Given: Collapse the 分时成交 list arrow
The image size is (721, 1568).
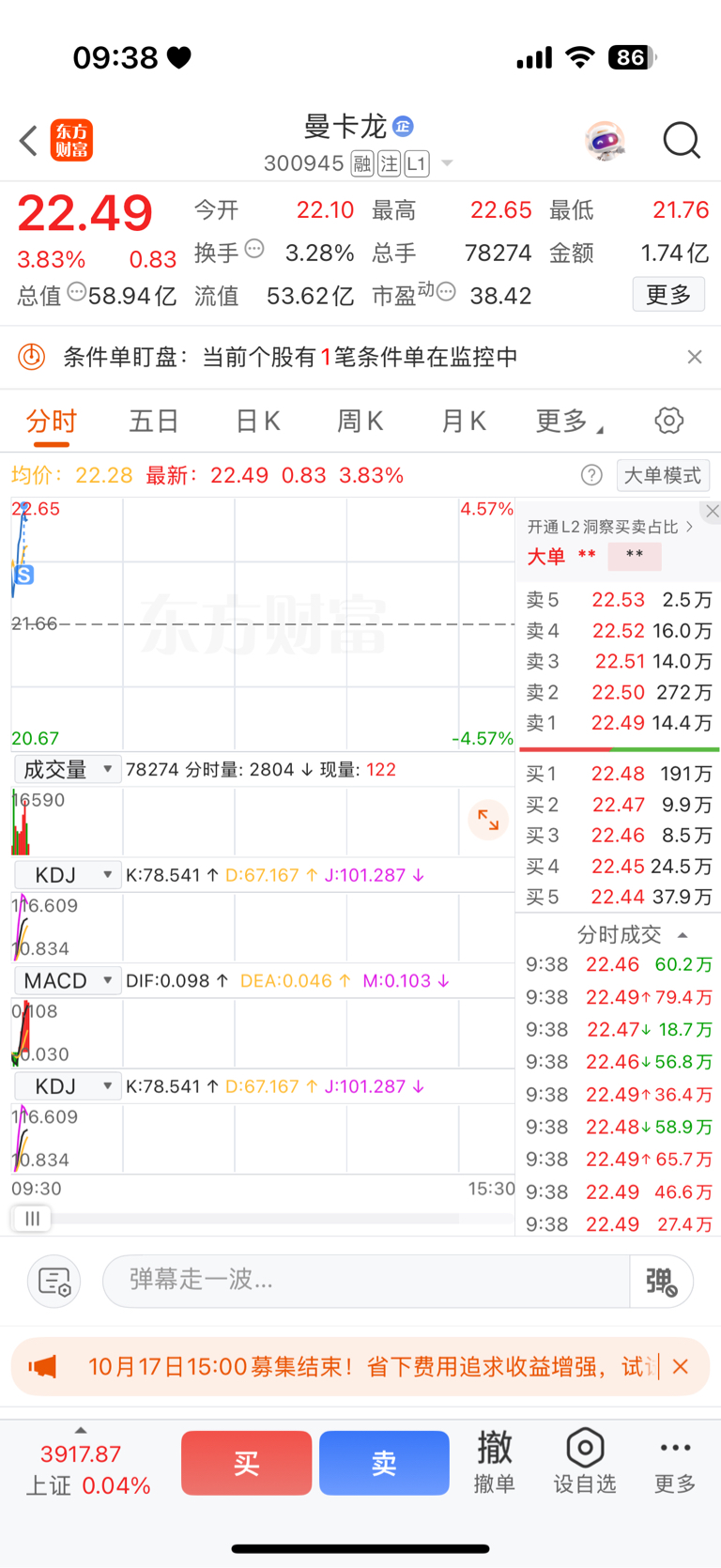Looking at the screenshot, I should [683, 935].
